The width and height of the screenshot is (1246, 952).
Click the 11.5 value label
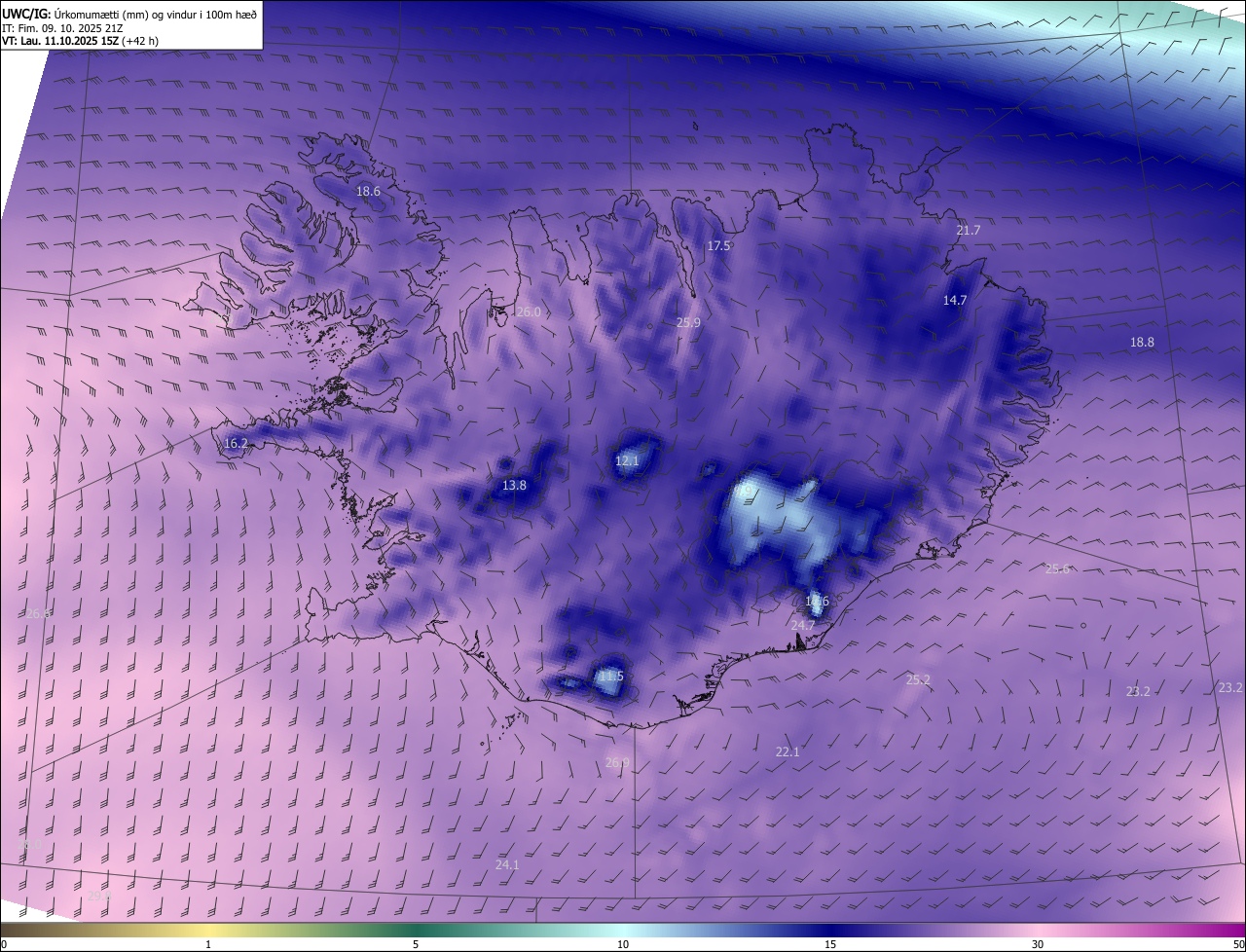[610, 677]
